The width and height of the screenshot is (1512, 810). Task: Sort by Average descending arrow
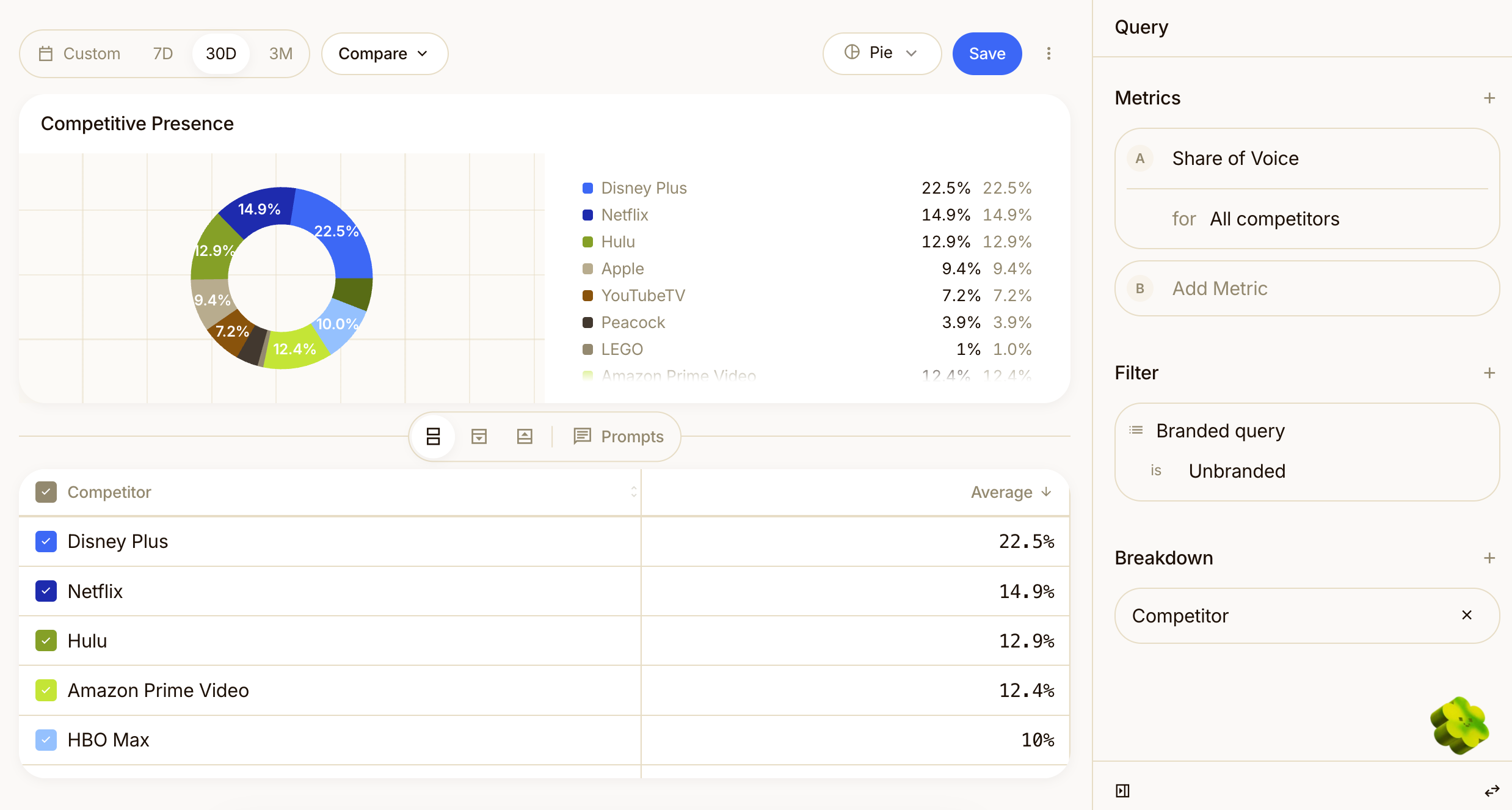(1046, 492)
